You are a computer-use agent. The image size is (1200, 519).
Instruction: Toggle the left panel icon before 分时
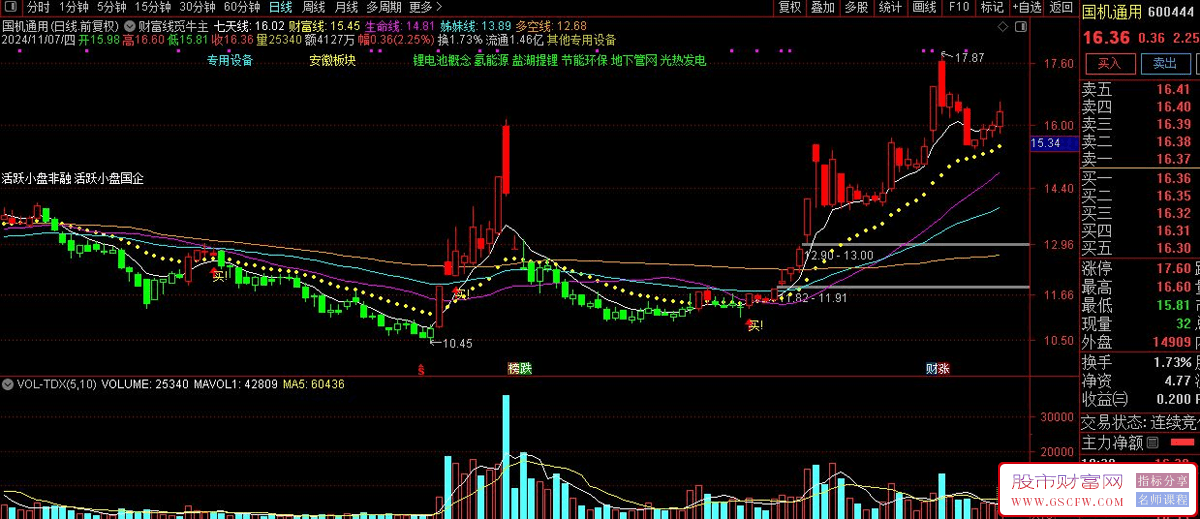click(12, 7)
